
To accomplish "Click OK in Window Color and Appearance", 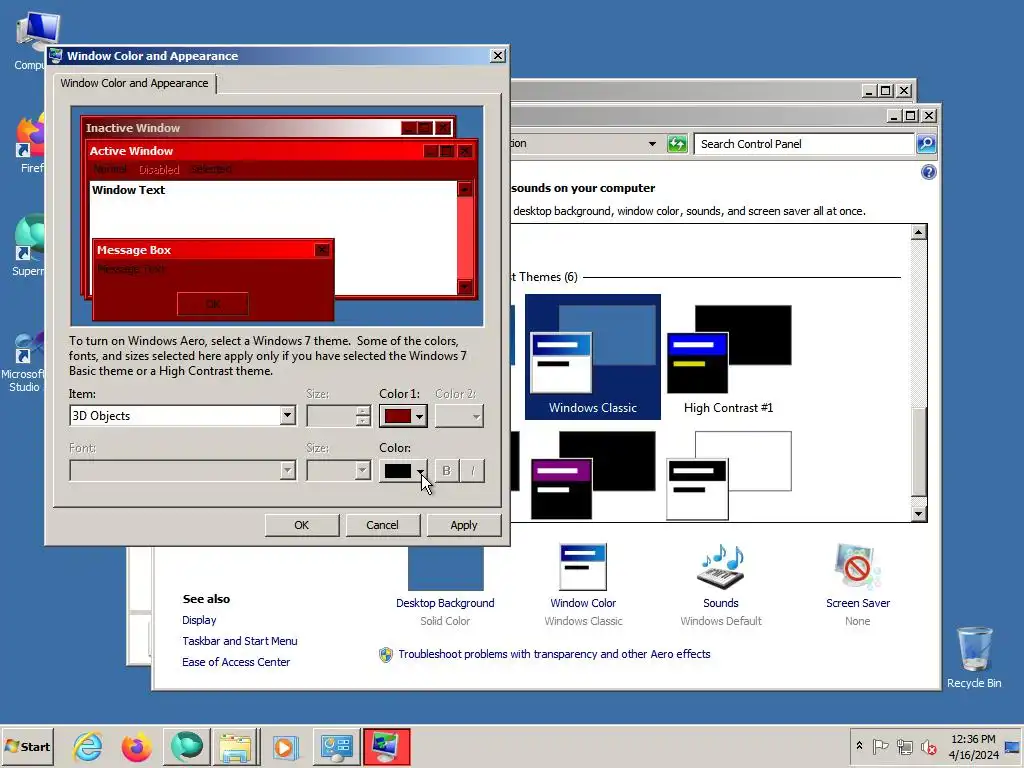I will pos(302,525).
